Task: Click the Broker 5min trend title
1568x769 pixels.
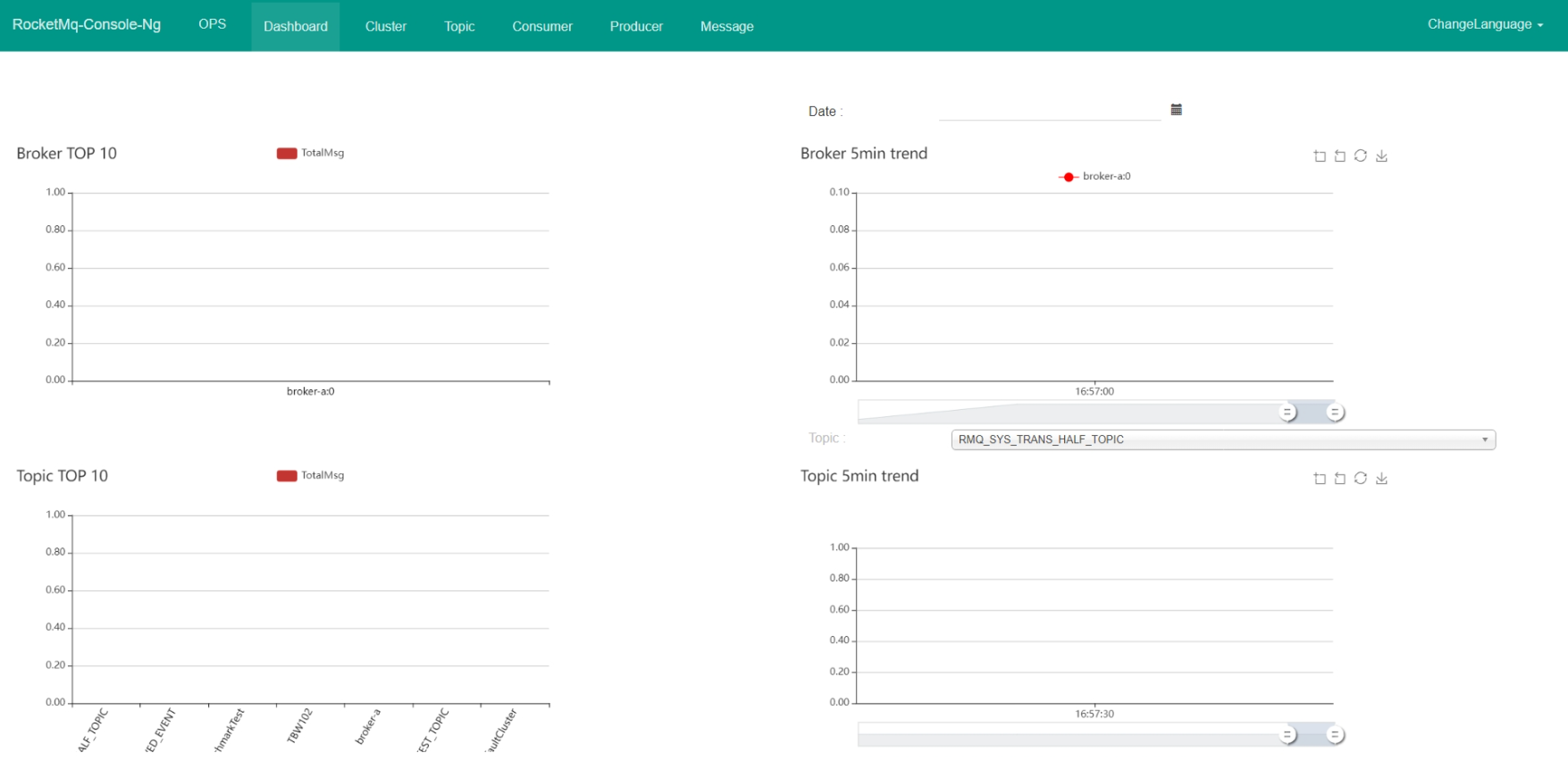Action: [x=864, y=154]
